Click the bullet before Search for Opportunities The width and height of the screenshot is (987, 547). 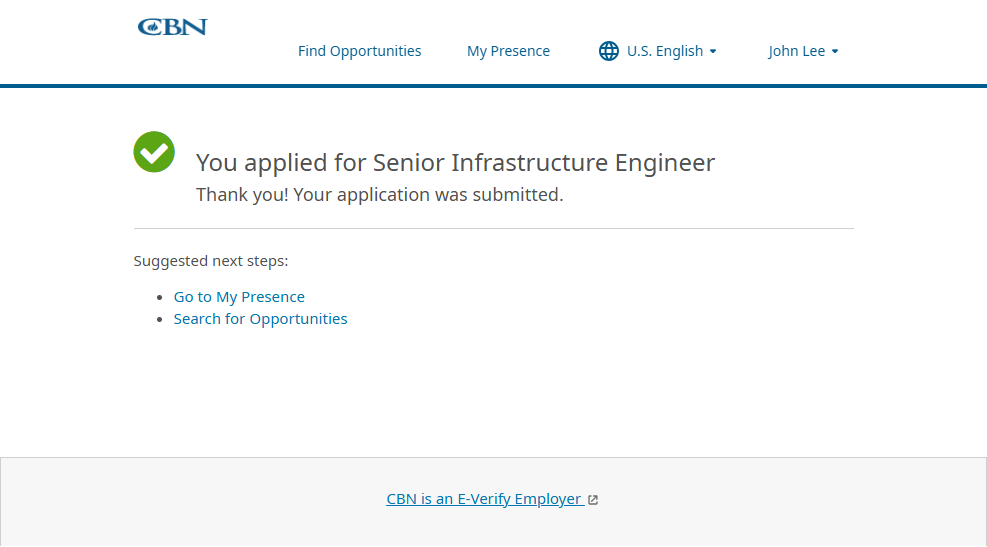tap(161, 320)
